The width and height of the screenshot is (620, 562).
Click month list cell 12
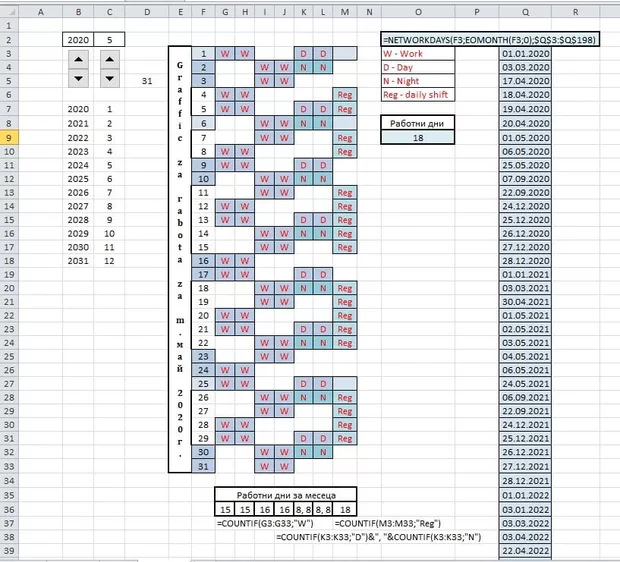coord(110,261)
